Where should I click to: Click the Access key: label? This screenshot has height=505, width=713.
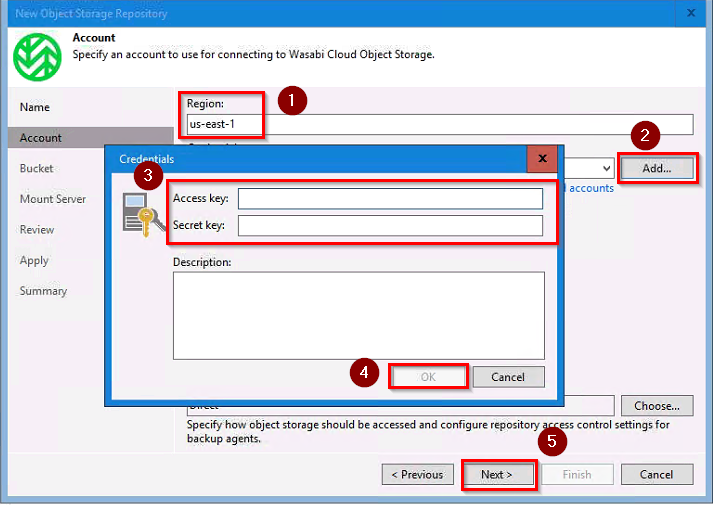(x=201, y=199)
